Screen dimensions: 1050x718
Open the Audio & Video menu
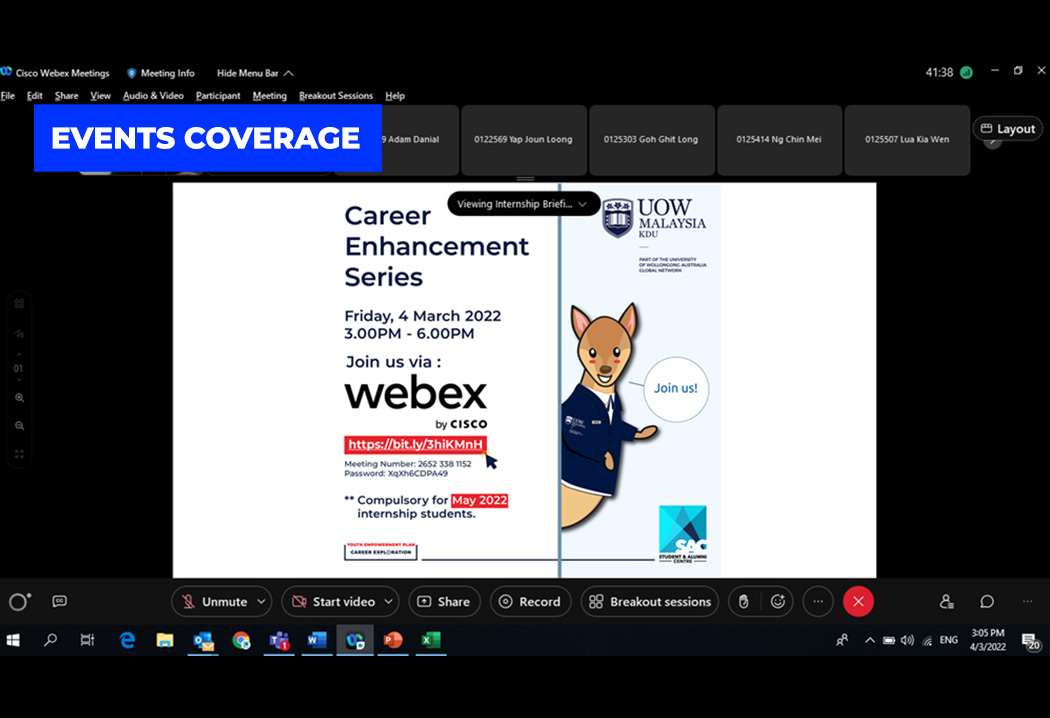(153, 96)
